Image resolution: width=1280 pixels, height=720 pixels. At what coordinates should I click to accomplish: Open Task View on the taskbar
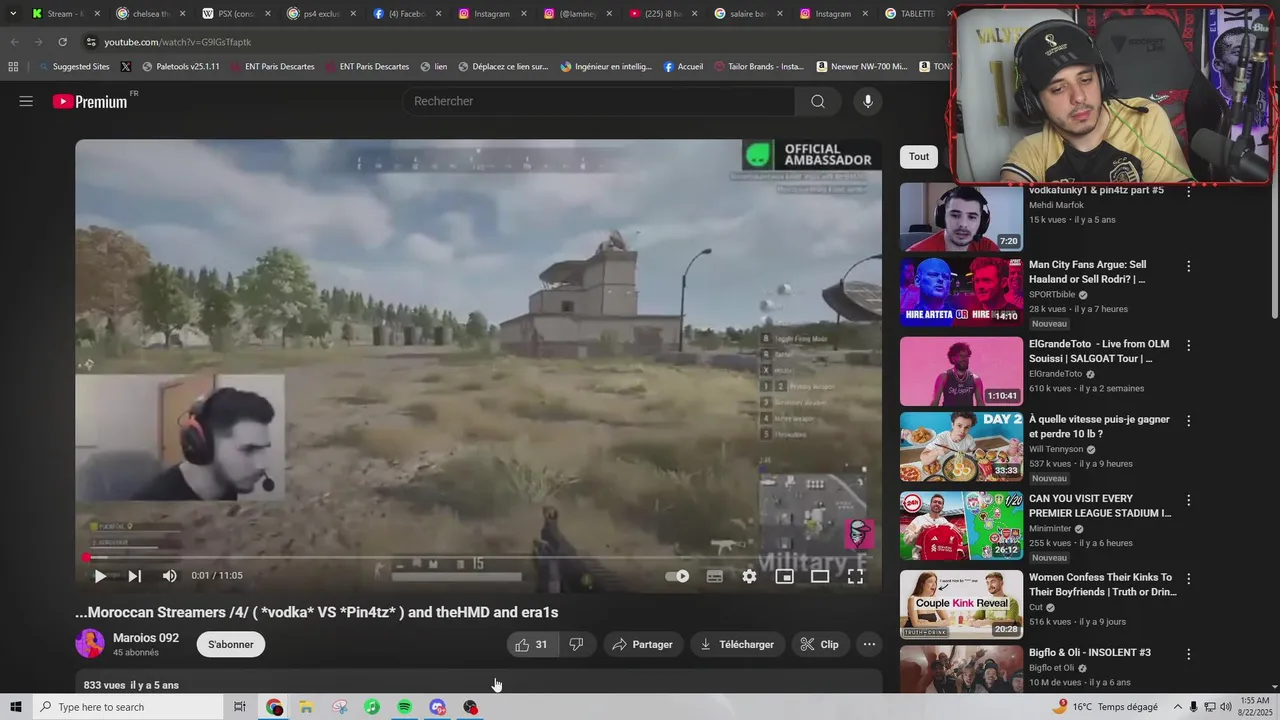point(240,707)
